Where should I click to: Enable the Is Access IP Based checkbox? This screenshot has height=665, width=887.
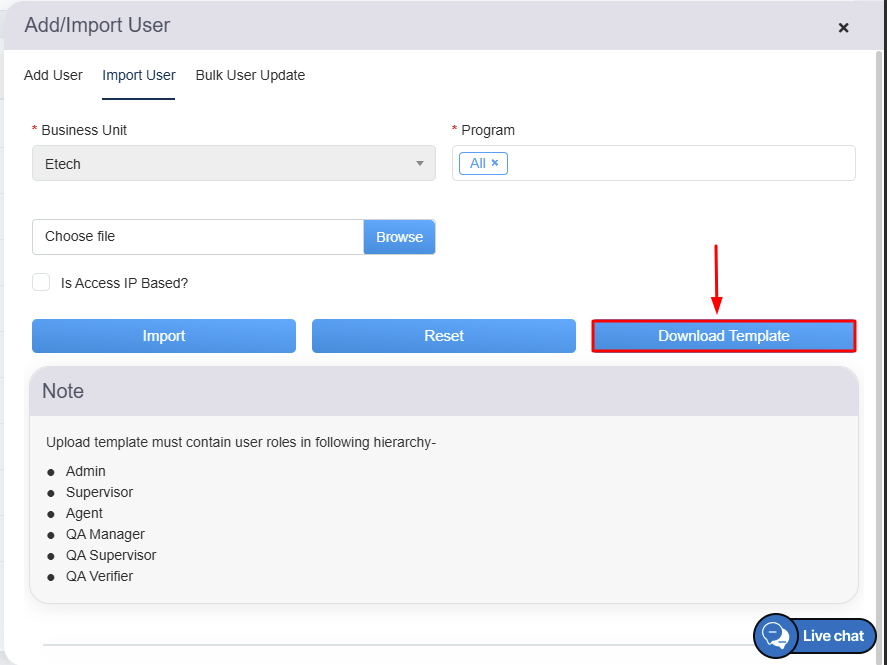(x=41, y=283)
